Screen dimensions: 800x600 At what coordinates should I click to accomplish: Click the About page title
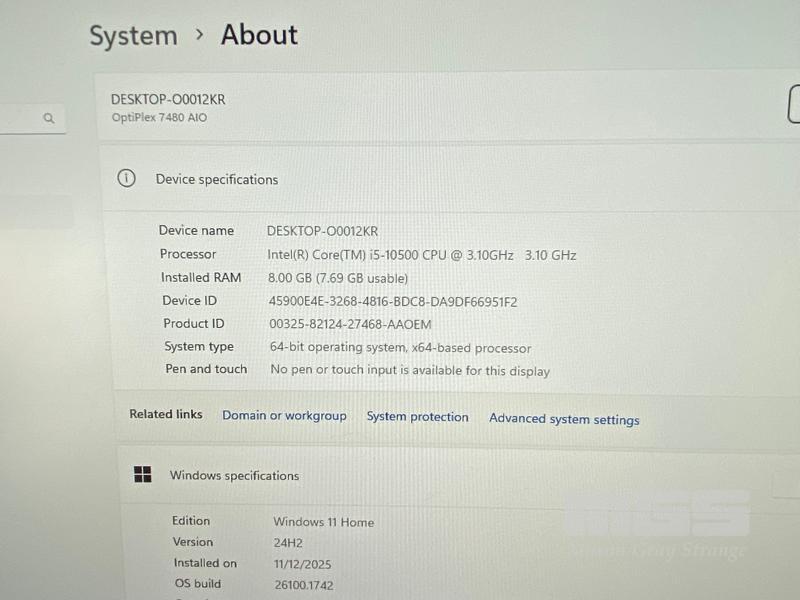click(x=259, y=35)
